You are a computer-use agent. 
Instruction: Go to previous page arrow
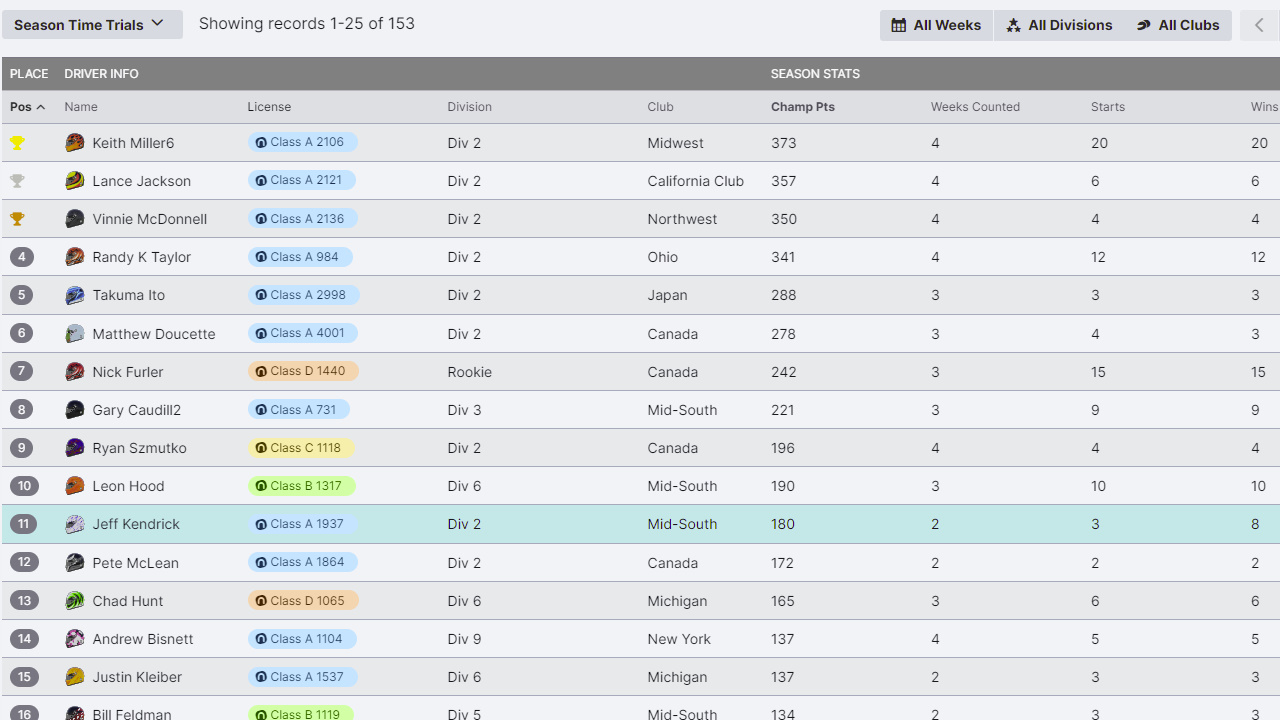click(1259, 26)
